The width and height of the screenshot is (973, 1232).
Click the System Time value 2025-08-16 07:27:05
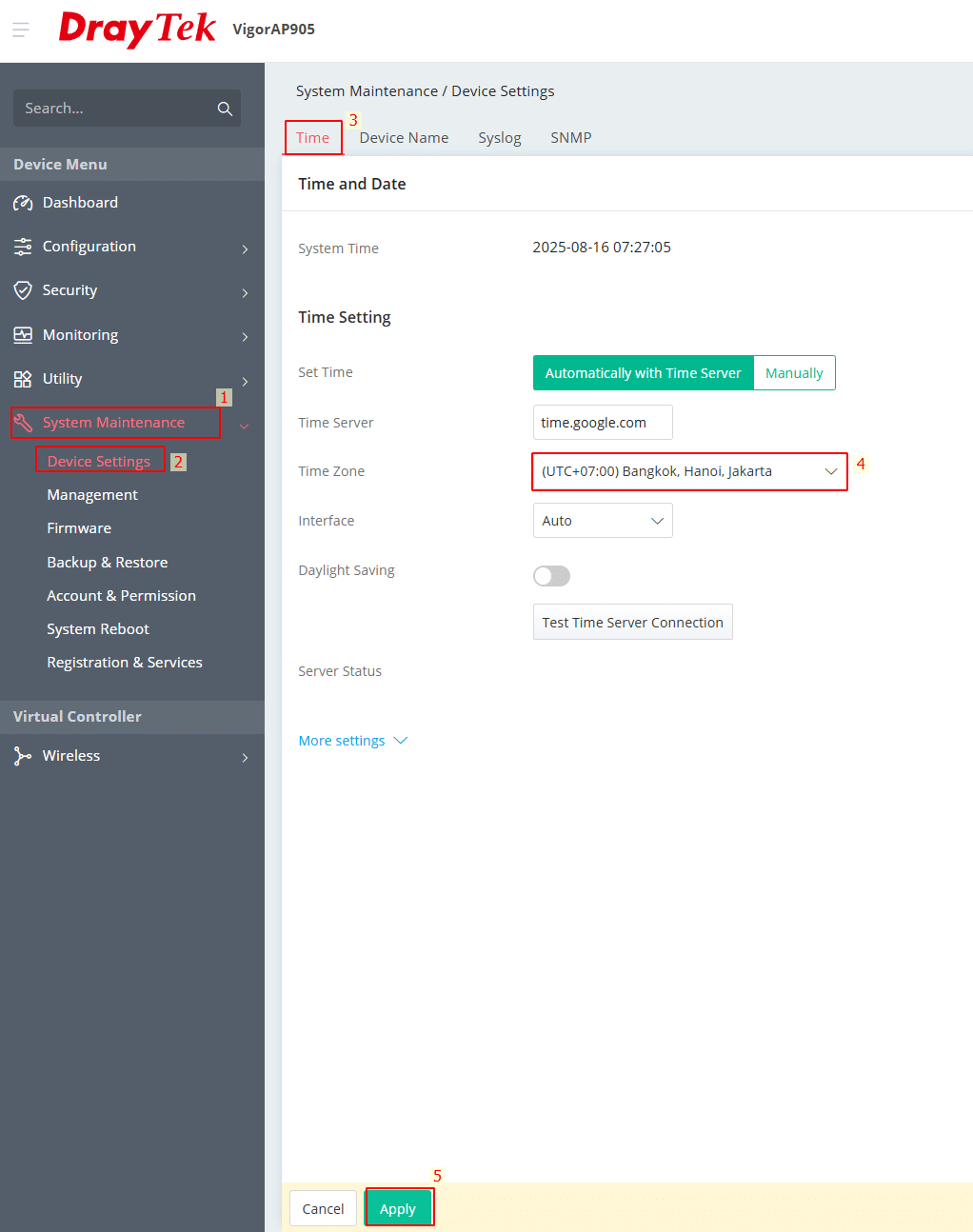(602, 248)
